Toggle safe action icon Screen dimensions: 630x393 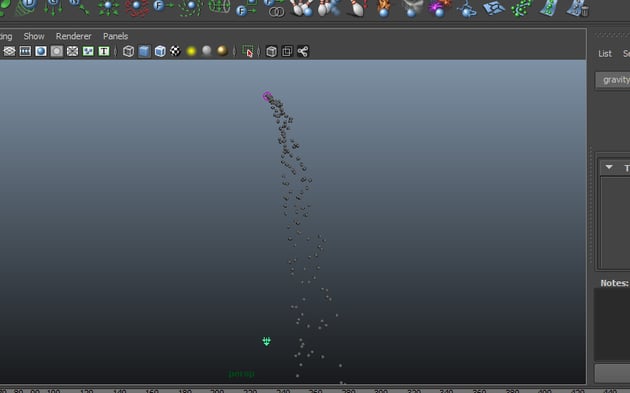88,51
